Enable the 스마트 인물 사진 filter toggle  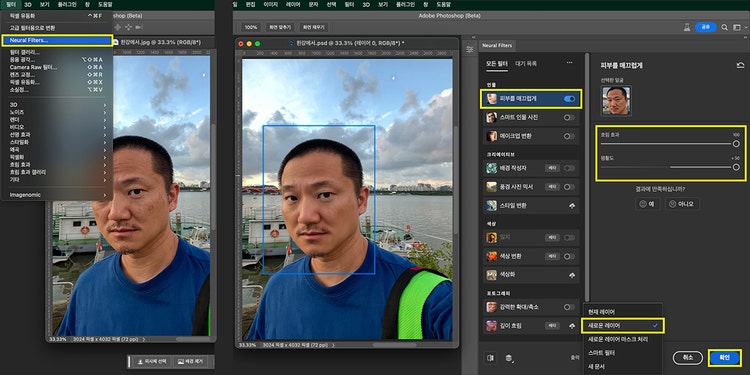click(x=569, y=117)
